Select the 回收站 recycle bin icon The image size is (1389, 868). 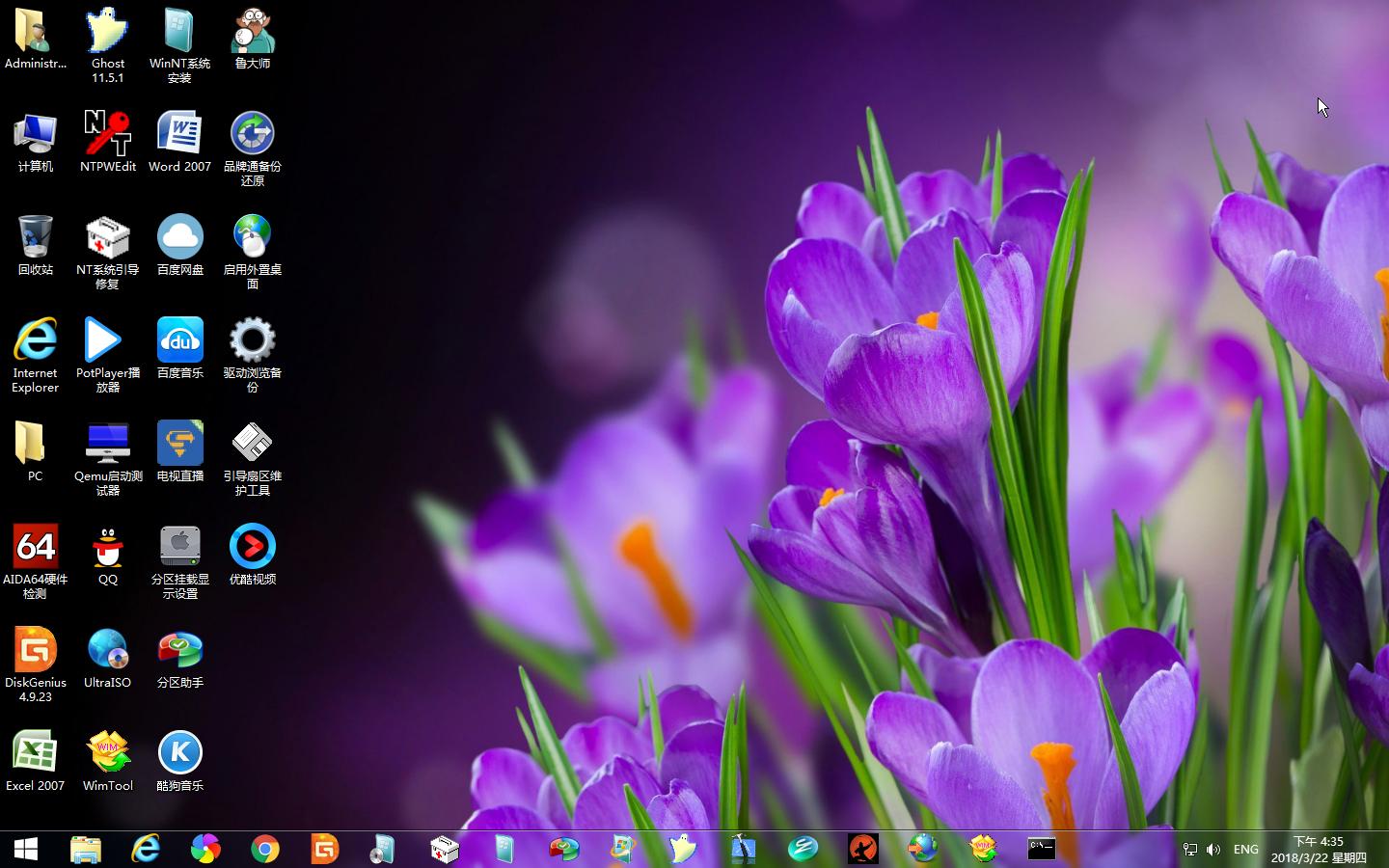pyautogui.click(x=36, y=246)
